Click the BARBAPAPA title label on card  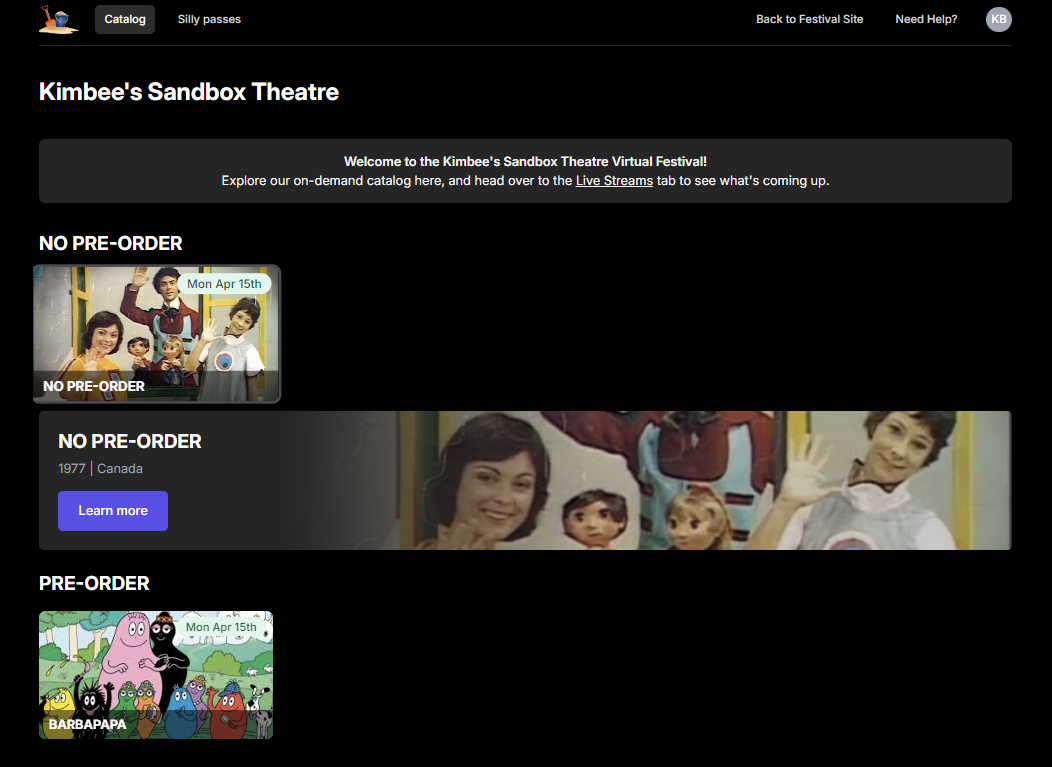(87, 724)
